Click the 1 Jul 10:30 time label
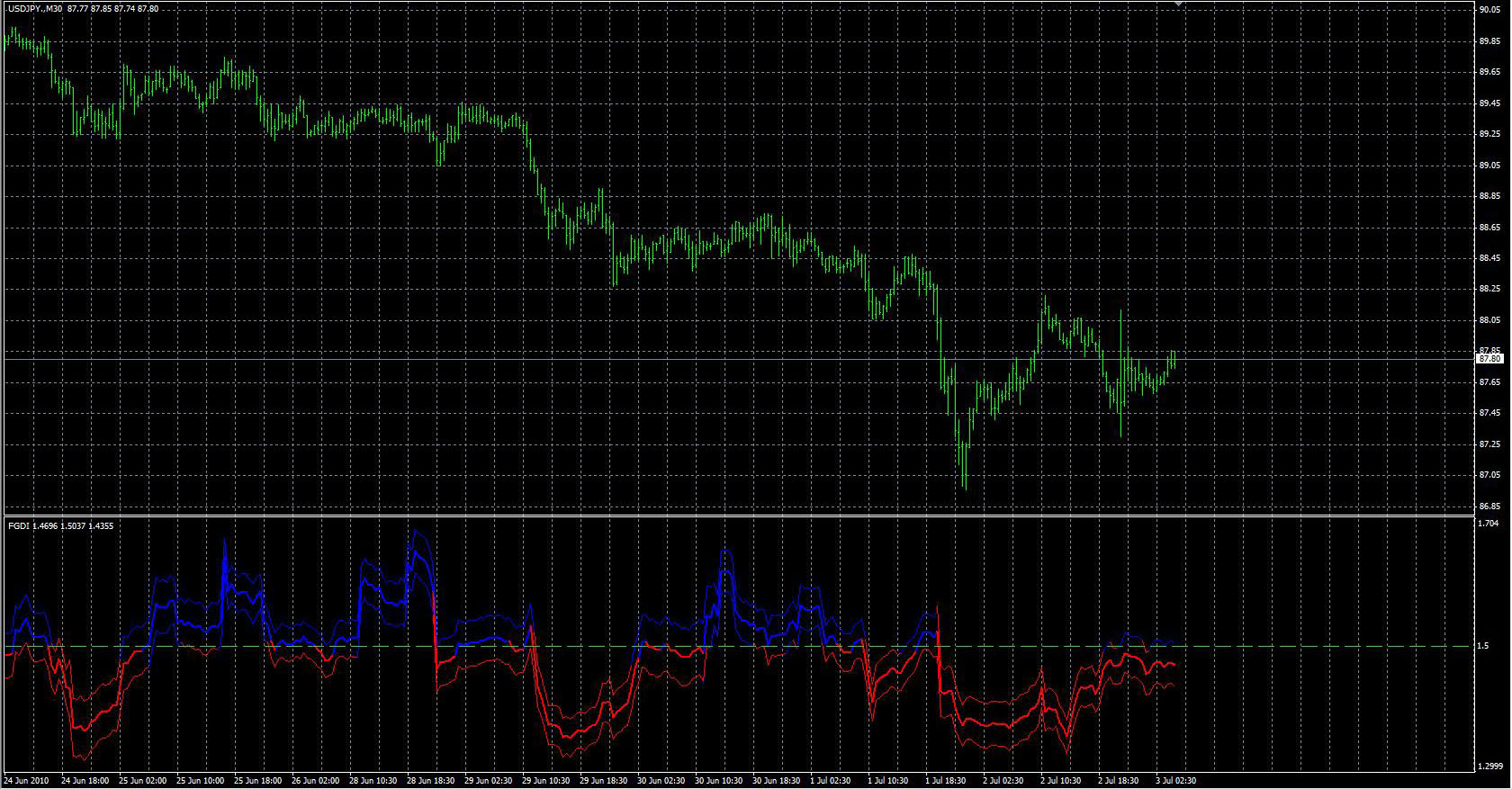Image resolution: width=1512 pixels, height=789 pixels. pos(887,781)
